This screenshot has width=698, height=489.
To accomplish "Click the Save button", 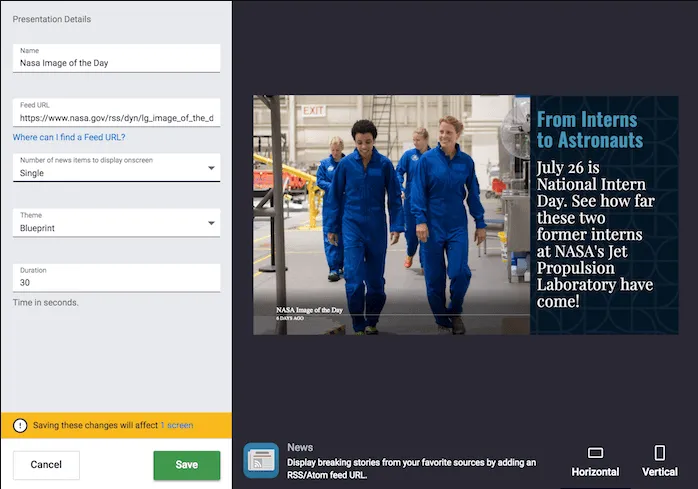I will click(x=187, y=465).
